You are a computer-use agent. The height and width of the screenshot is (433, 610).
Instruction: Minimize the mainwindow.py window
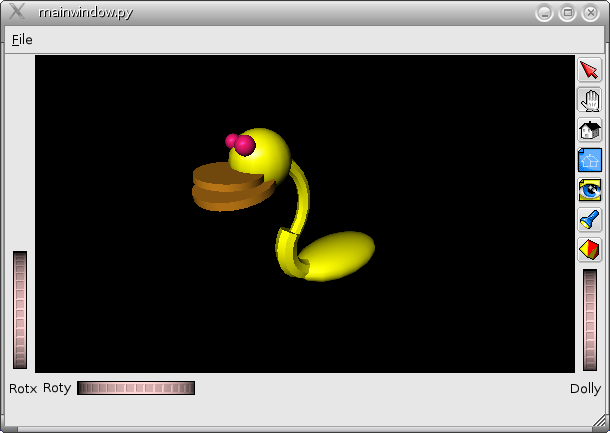tap(544, 13)
